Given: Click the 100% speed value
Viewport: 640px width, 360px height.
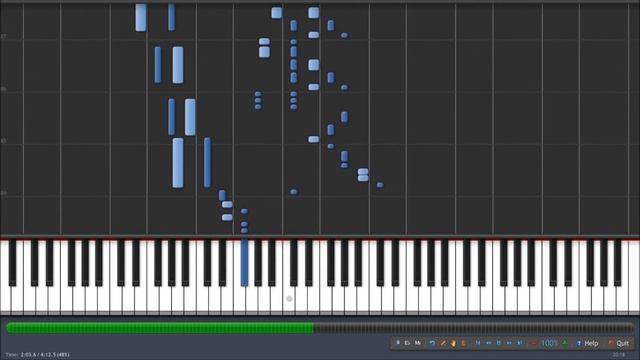Looking at the screenshot, I should coord(549,343).
